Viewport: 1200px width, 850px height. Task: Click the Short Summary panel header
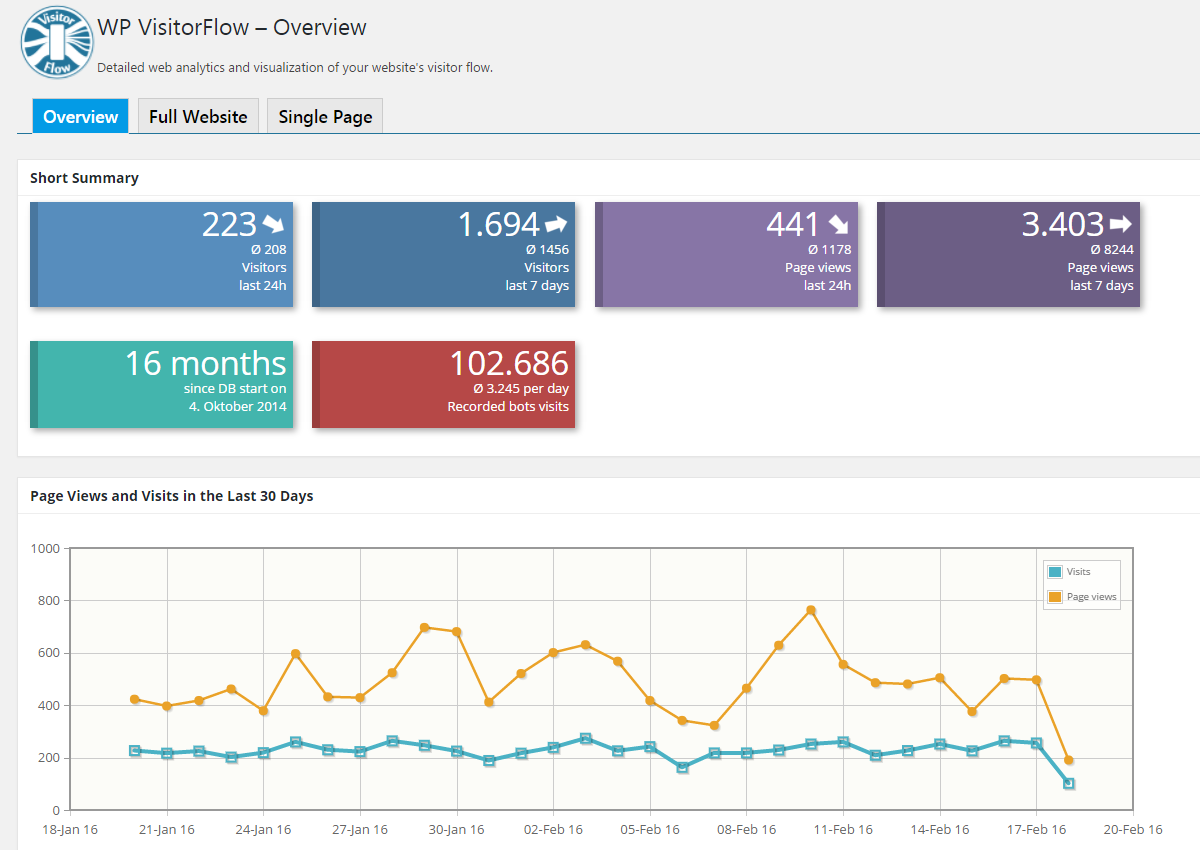(x=84, y=178)
